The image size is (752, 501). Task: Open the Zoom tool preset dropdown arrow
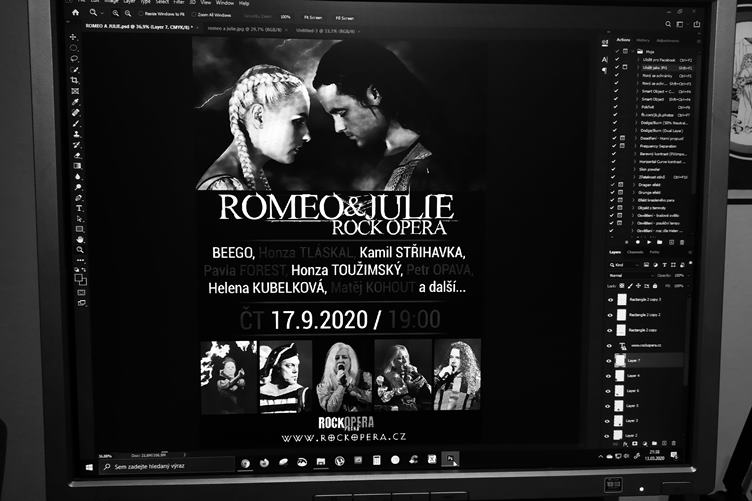tap(101, 13)
